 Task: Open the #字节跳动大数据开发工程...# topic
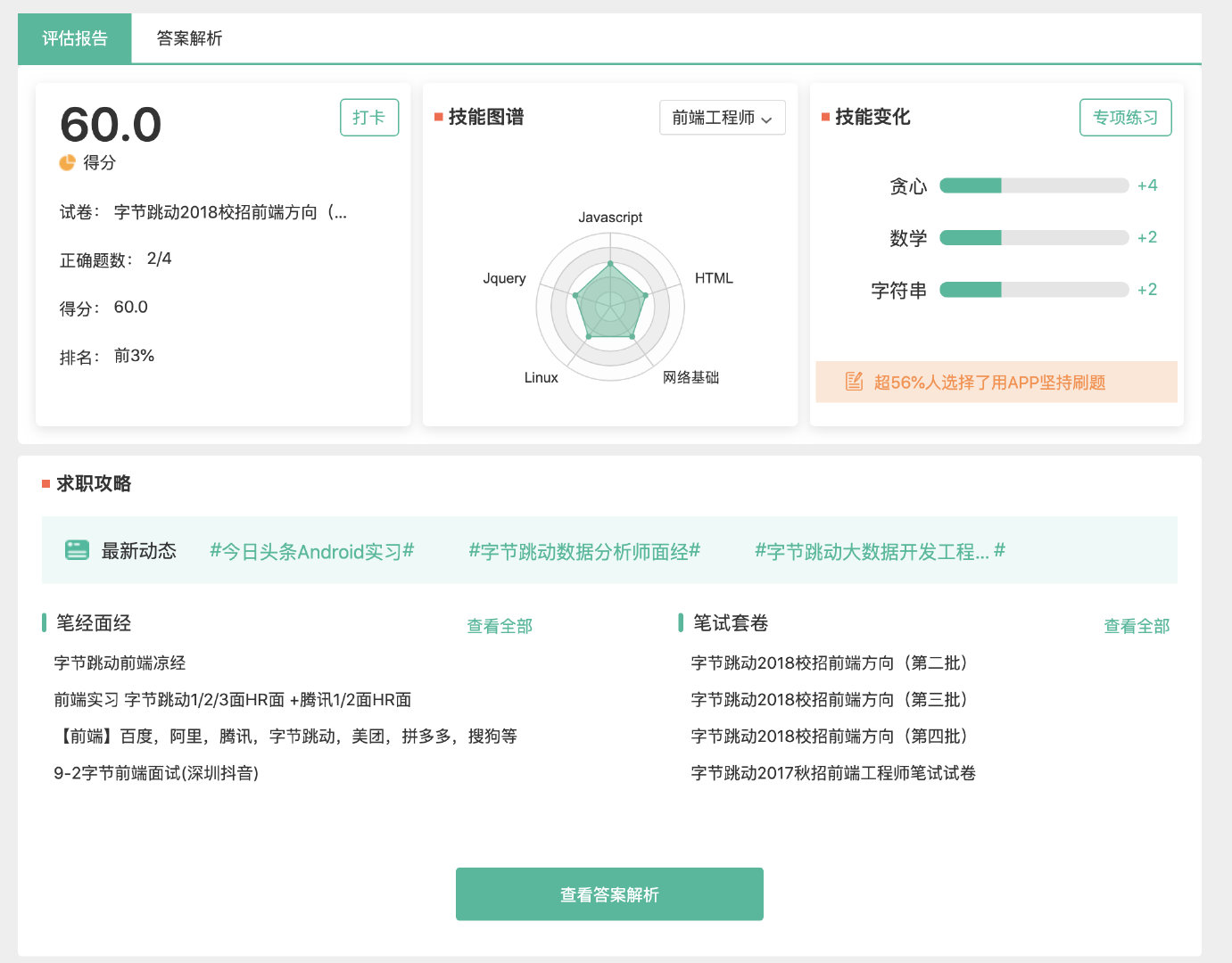pyautogui.click(x=881, y=551)
